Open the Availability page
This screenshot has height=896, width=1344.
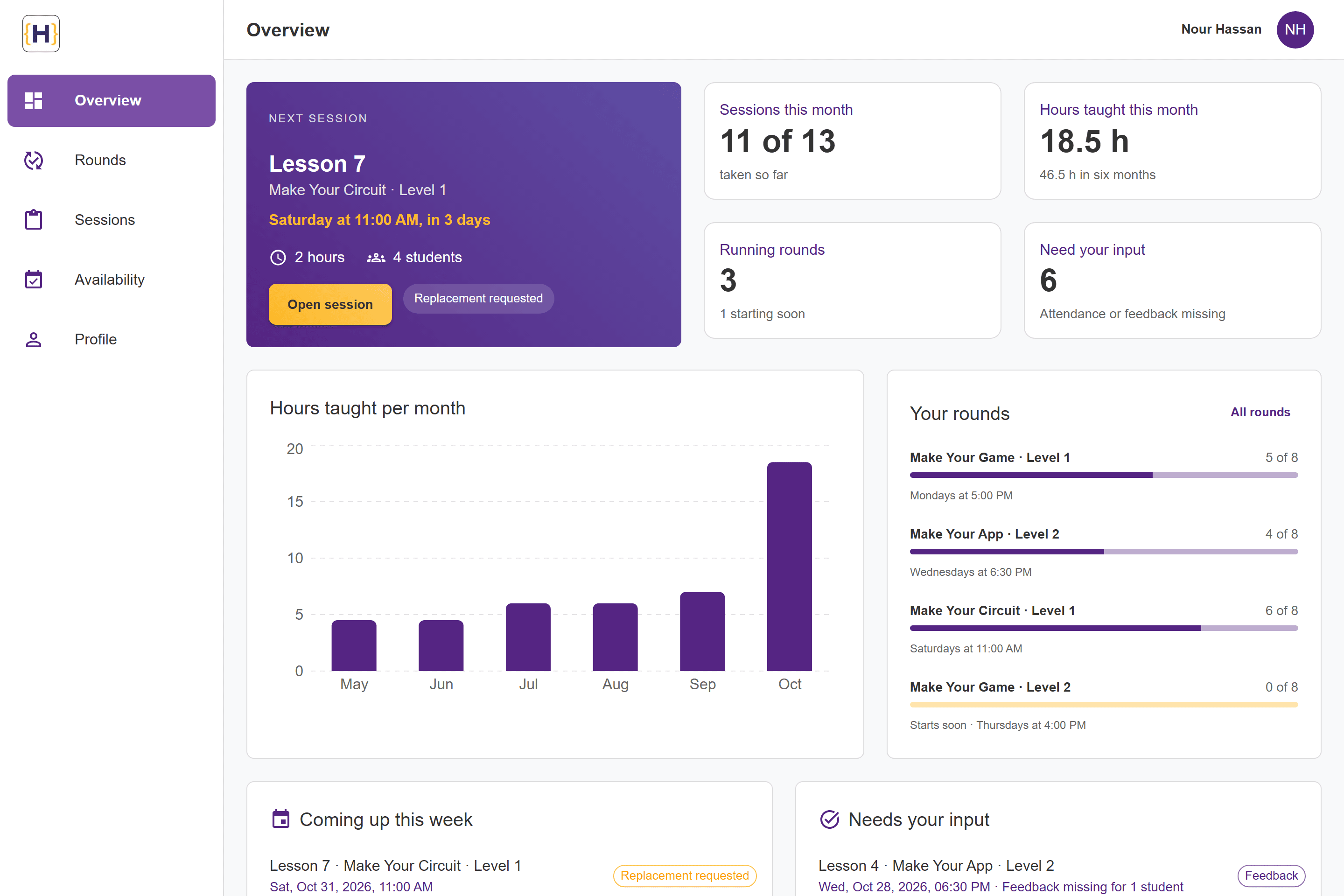coord(112,280)
